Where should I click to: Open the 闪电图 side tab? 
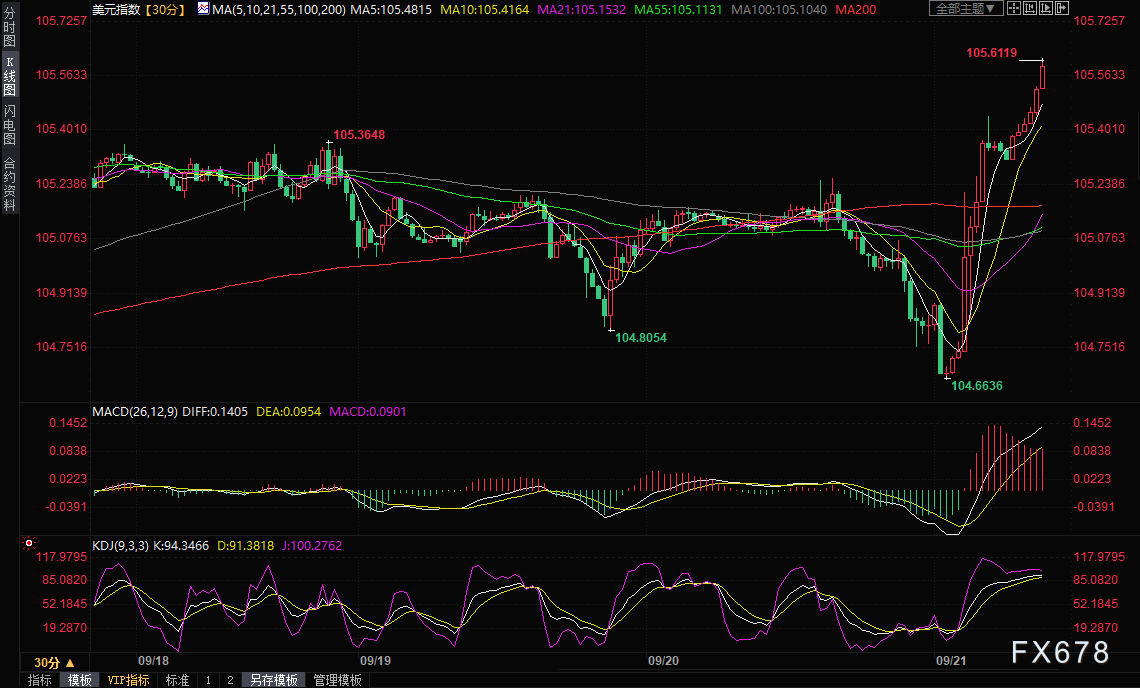click(x=10, y=125)
